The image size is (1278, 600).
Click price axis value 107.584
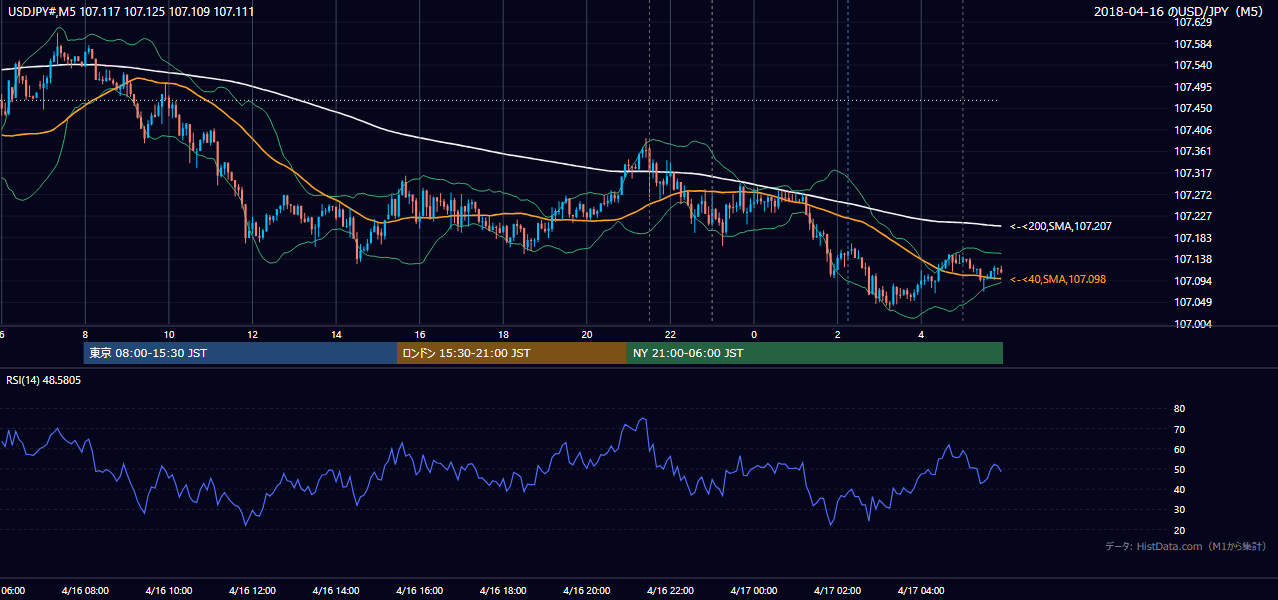(1192, 44)
